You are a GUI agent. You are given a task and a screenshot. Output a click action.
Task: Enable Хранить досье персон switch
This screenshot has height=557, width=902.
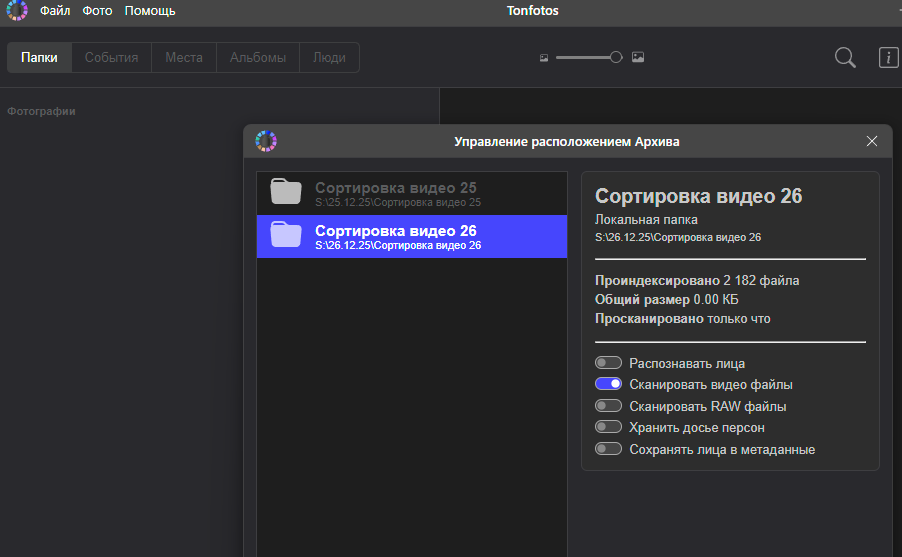(x=608, y=427)
